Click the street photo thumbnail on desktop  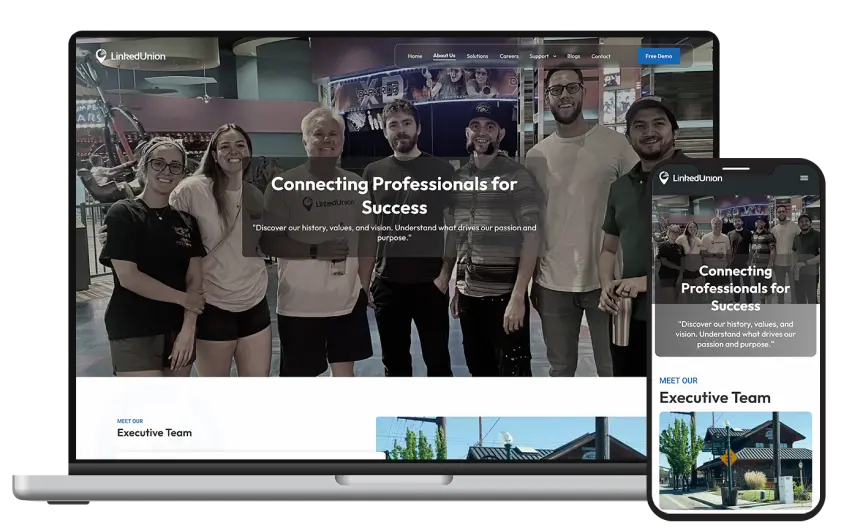(510, 438)
